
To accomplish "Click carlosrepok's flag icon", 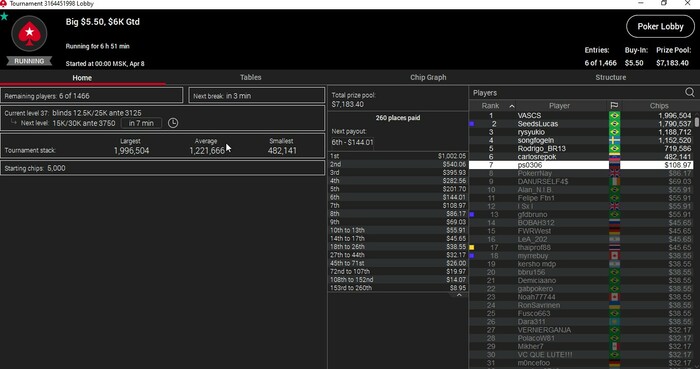I will click(614, 157).
